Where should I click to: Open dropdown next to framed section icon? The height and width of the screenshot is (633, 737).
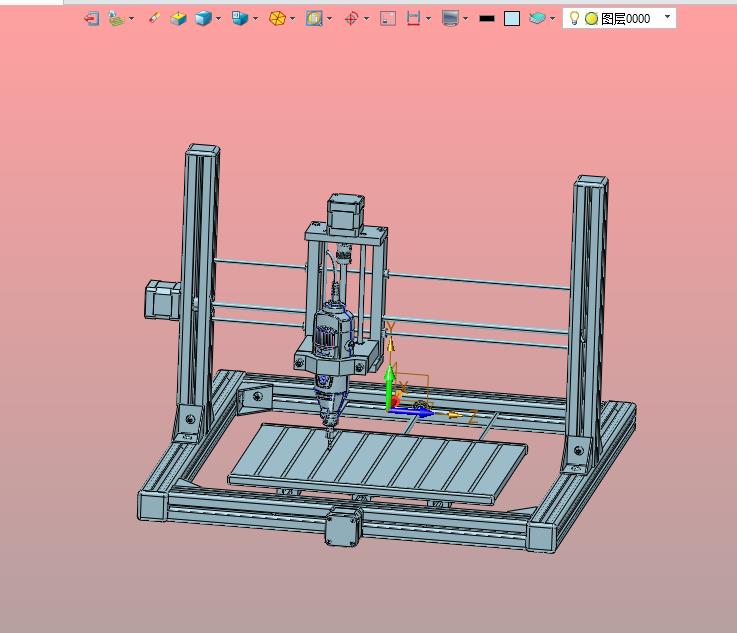pos(329,19)
